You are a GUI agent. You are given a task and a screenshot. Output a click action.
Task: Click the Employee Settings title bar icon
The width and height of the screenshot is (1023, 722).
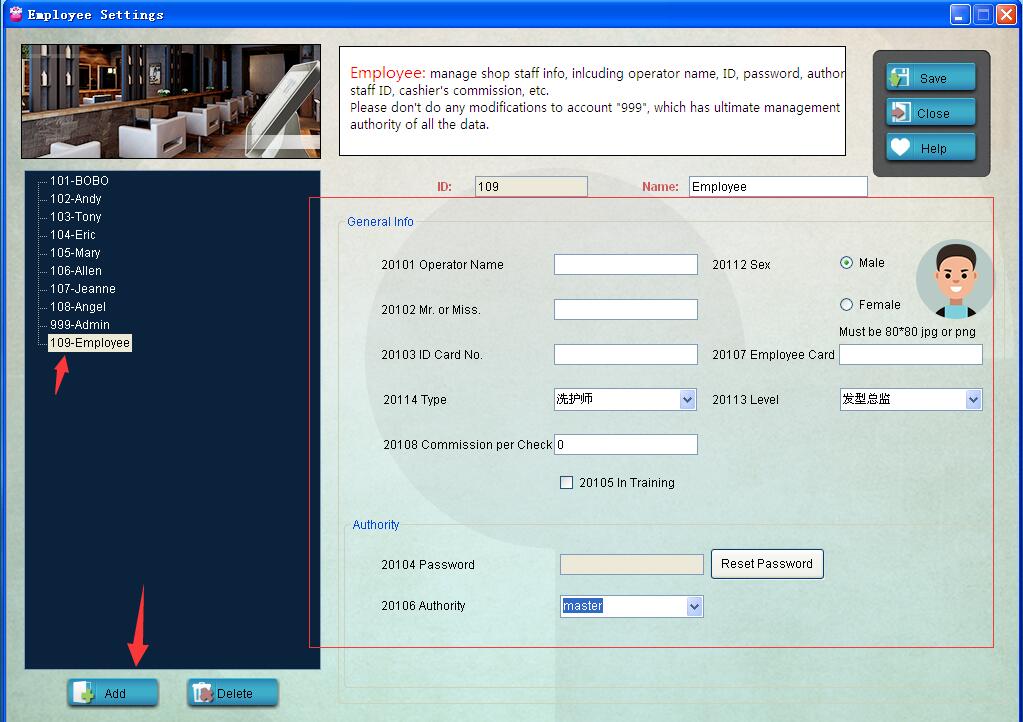16,14
